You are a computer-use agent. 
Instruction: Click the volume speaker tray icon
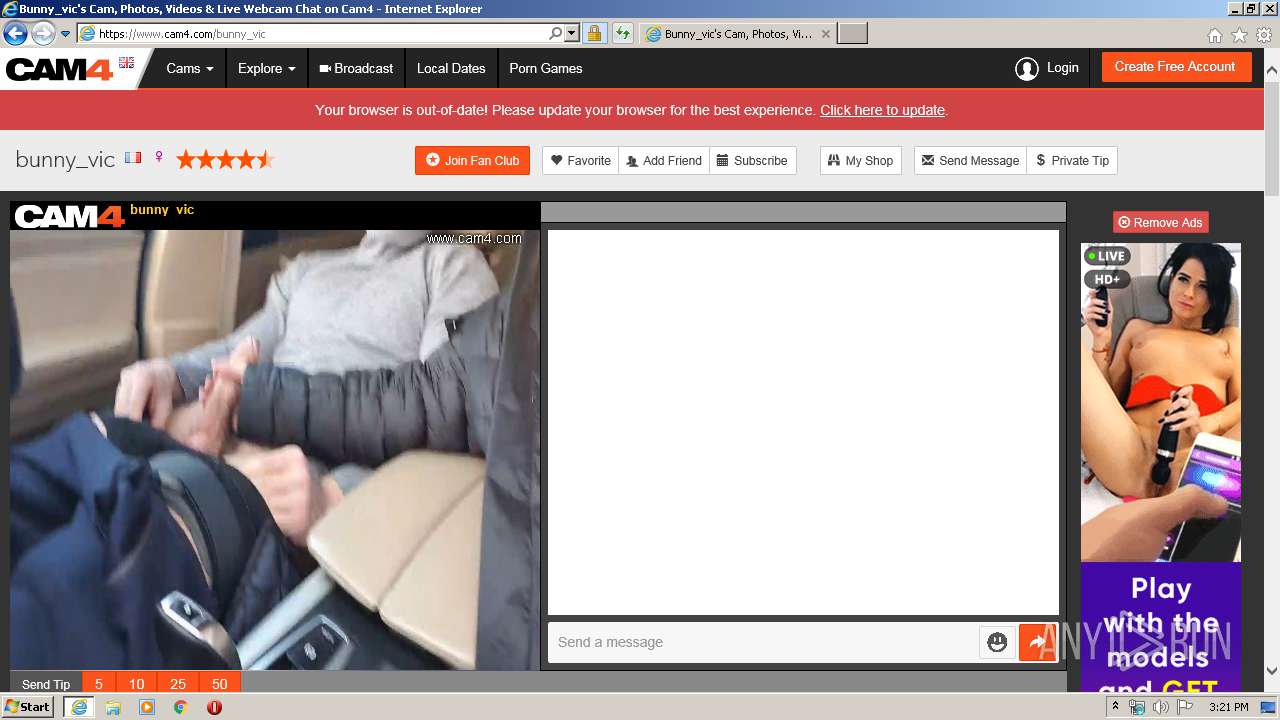point(1160,707)
